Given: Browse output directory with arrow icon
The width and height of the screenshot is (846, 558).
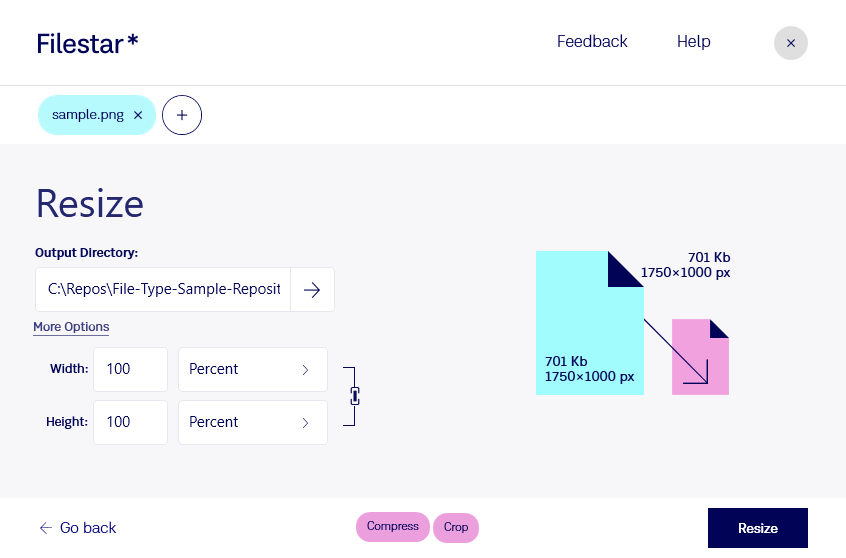Looking at the screenshot, I should (312, 290).
